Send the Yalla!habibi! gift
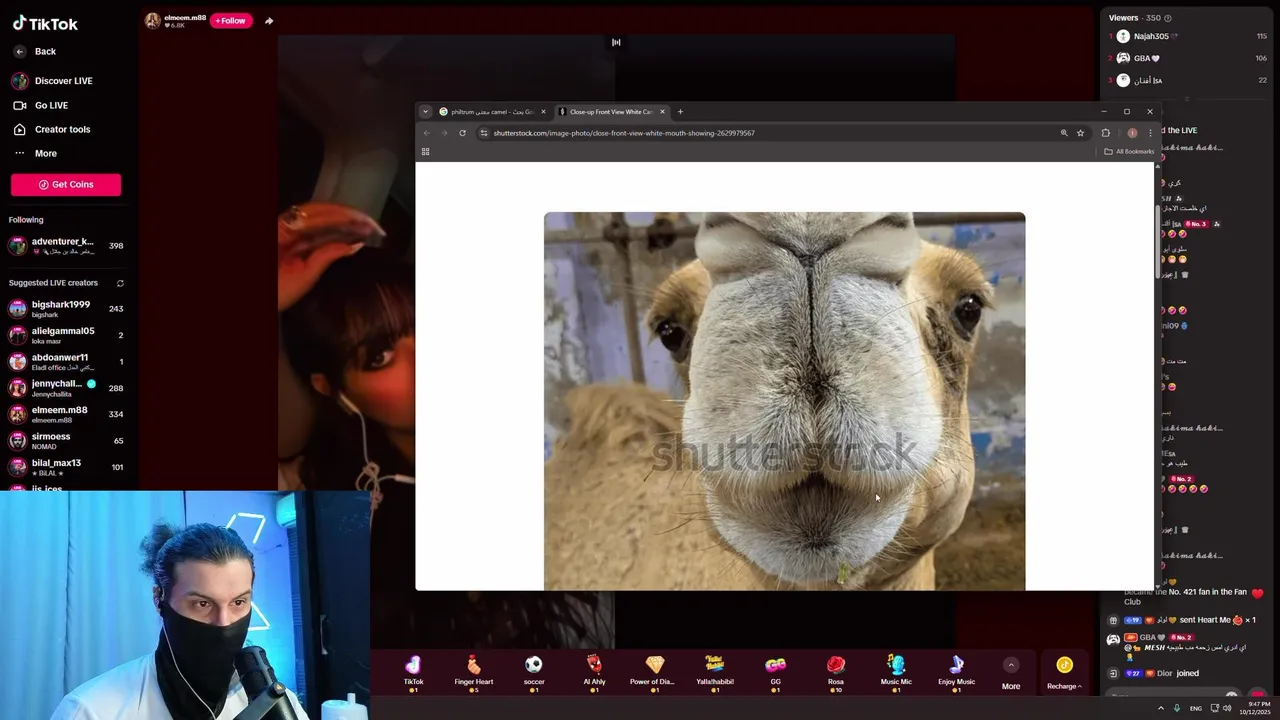 tap(715, 672)
